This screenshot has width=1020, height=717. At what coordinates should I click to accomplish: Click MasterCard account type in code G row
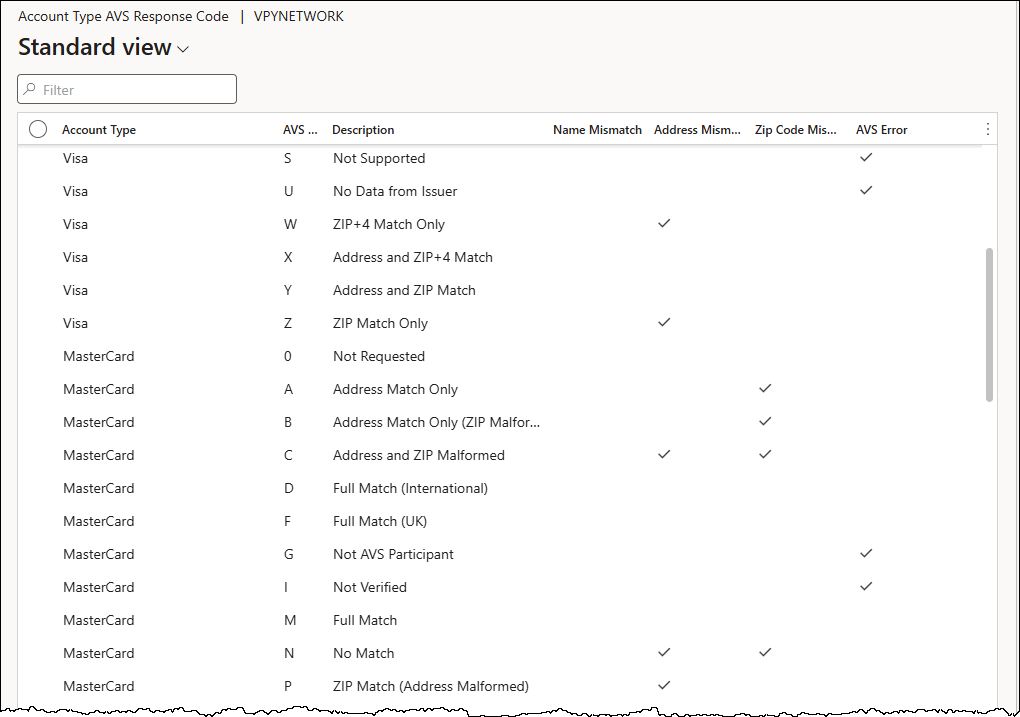point(99,554)
